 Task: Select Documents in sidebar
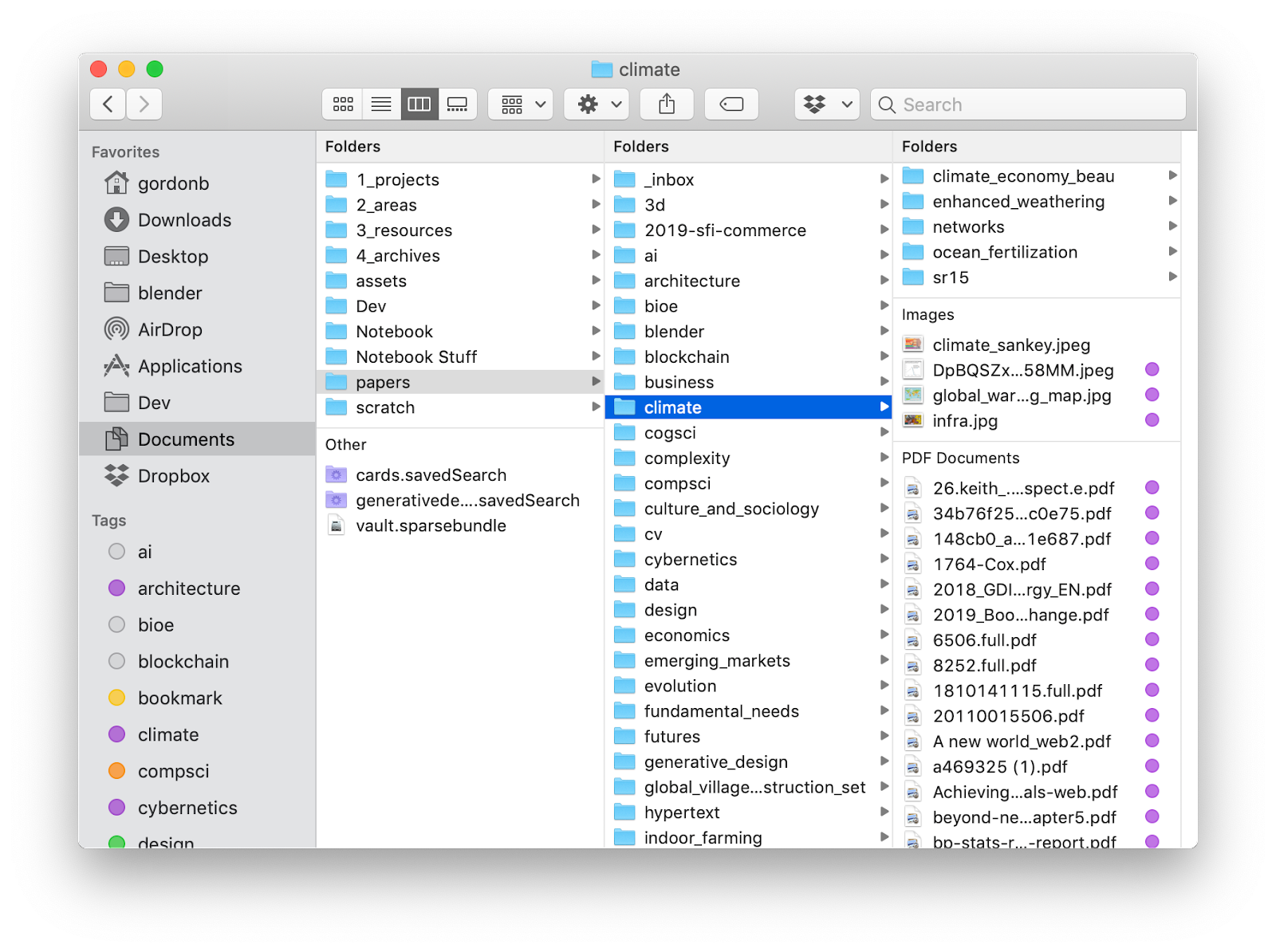197,439
